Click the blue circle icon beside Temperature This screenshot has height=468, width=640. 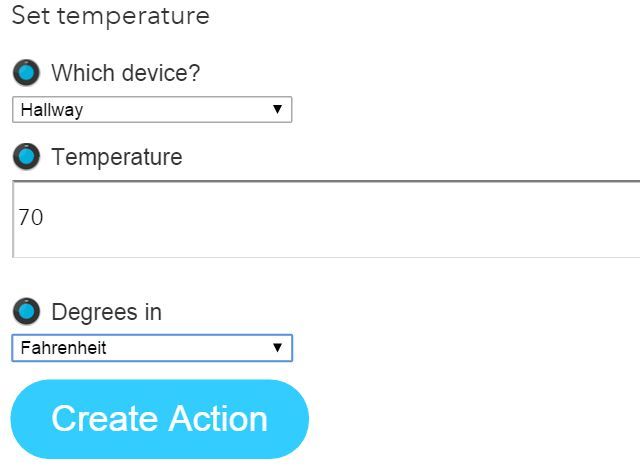click(26, 157)
